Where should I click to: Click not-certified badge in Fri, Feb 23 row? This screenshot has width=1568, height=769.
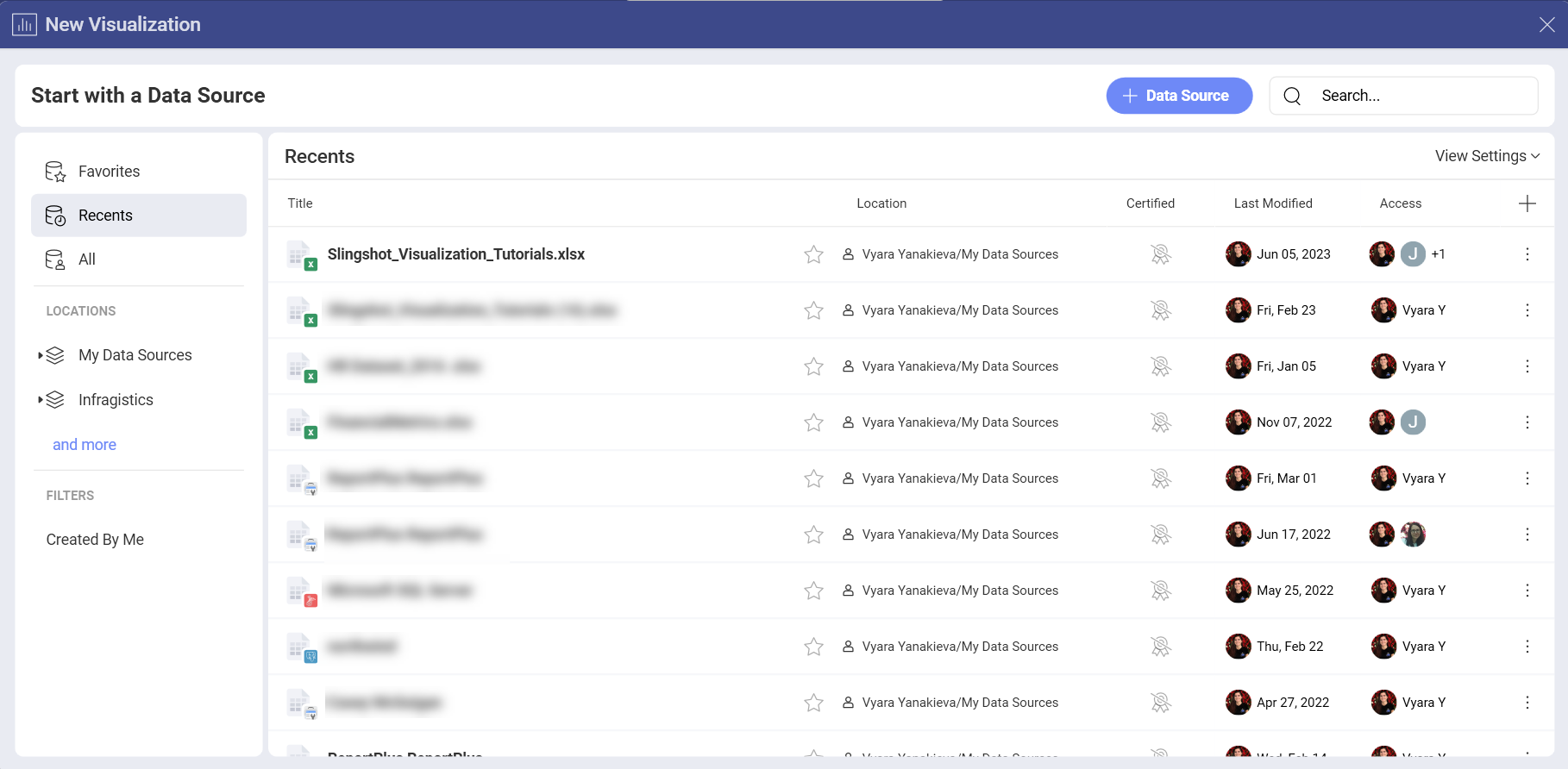point(1161,310)
